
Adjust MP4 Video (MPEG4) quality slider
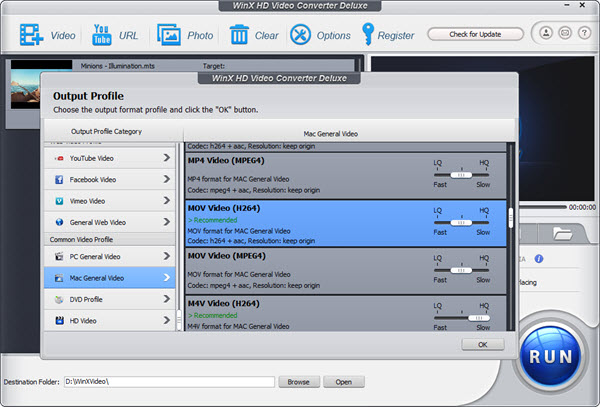point(461,175)
